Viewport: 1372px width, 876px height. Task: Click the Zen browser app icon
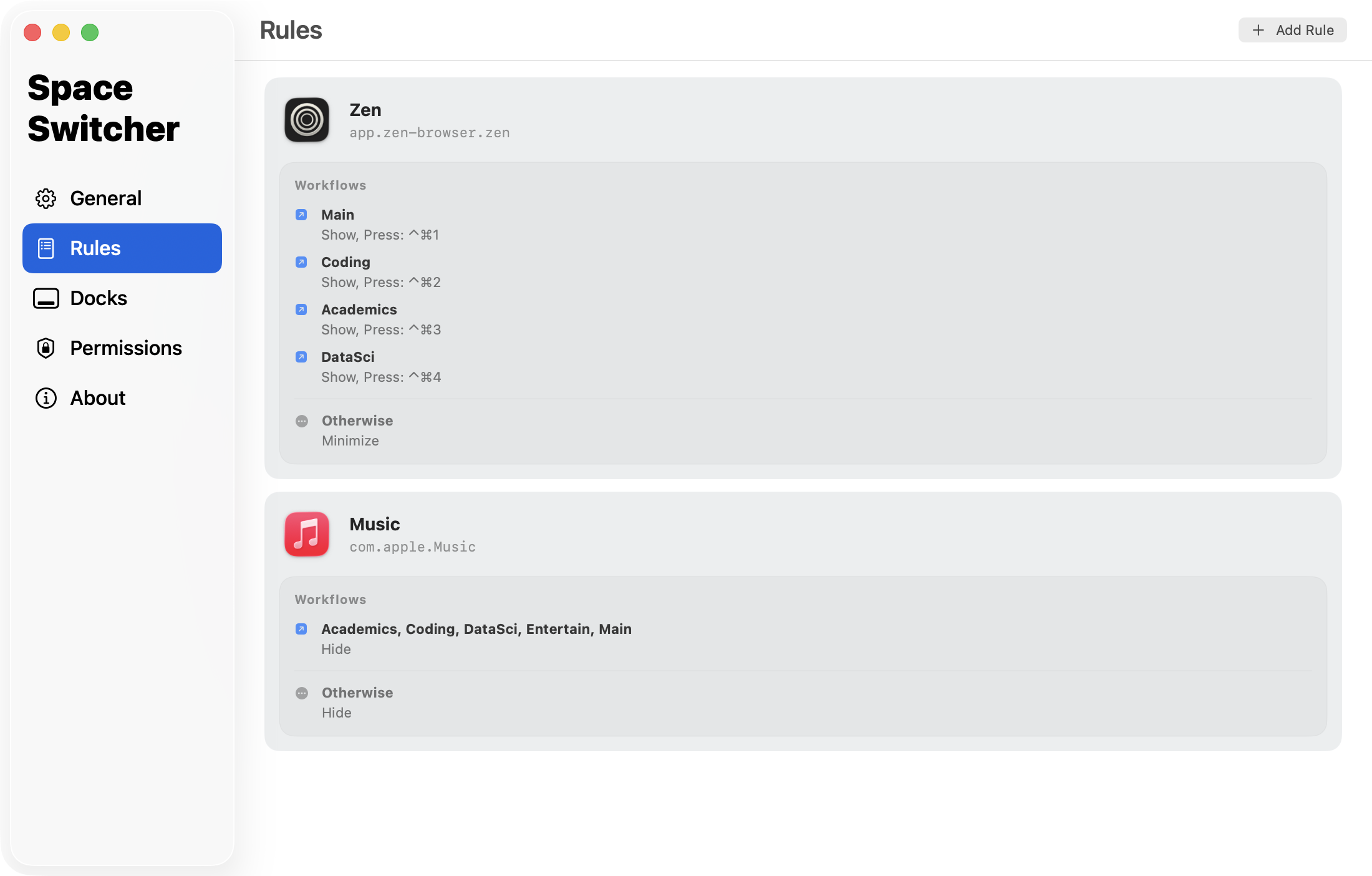[307, 120]
